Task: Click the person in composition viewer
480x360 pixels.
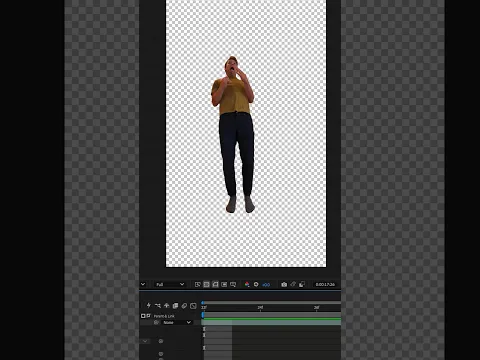Action: [234, 135]
